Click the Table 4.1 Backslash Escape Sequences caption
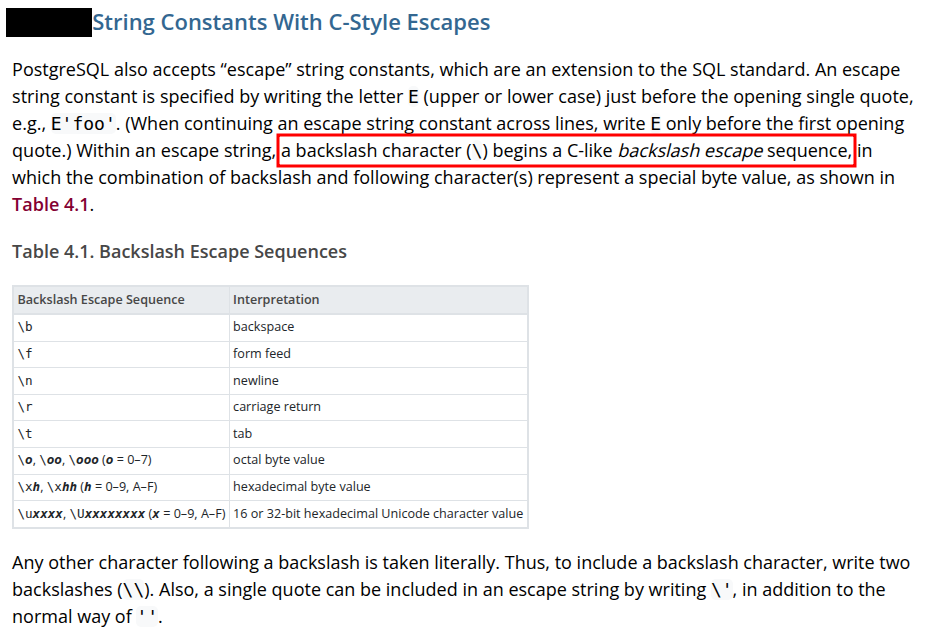Screen dimensions: 943x642 (x=179, y=252)
